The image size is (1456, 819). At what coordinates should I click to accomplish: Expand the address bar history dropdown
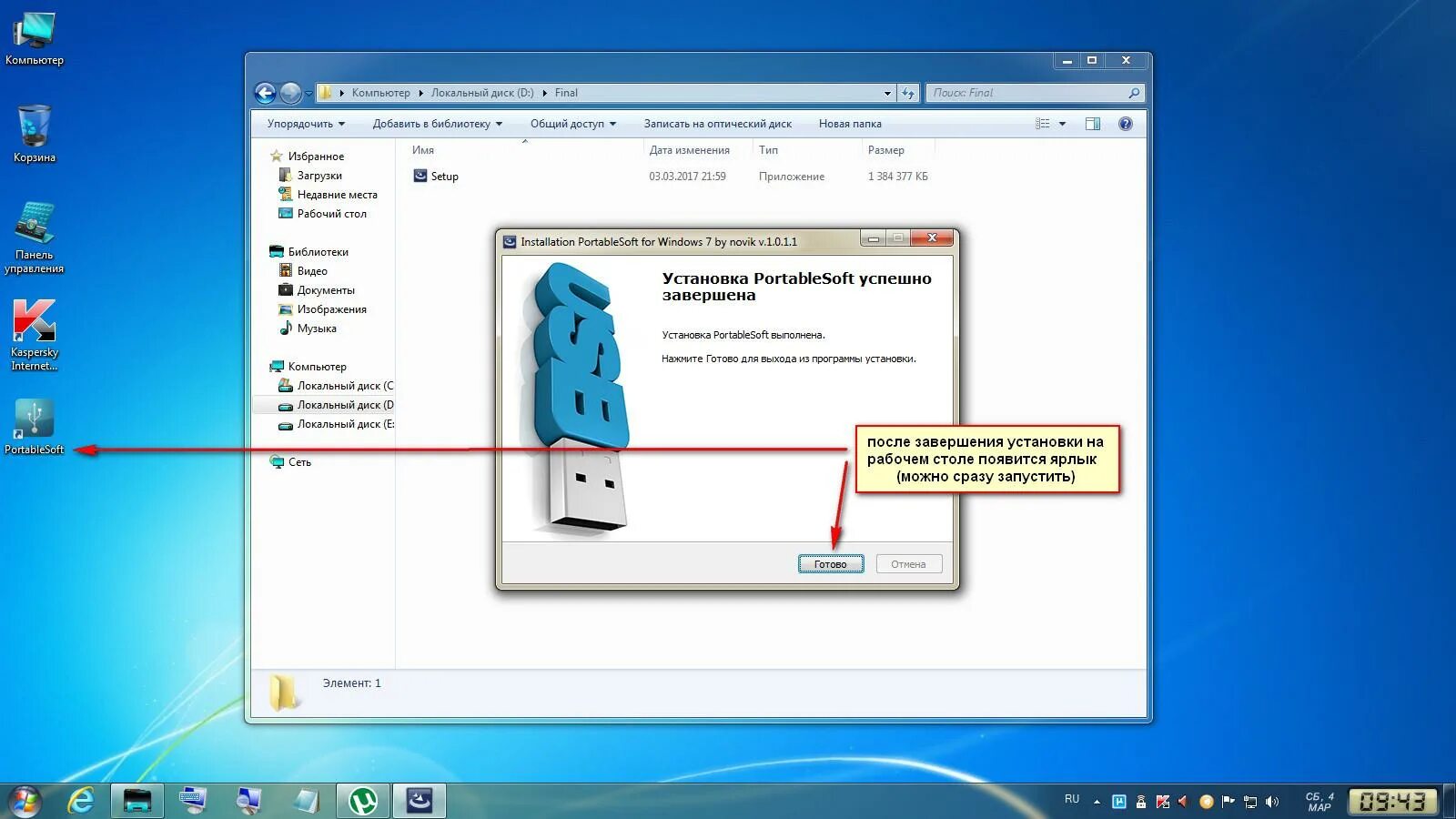tap(887, 93)
